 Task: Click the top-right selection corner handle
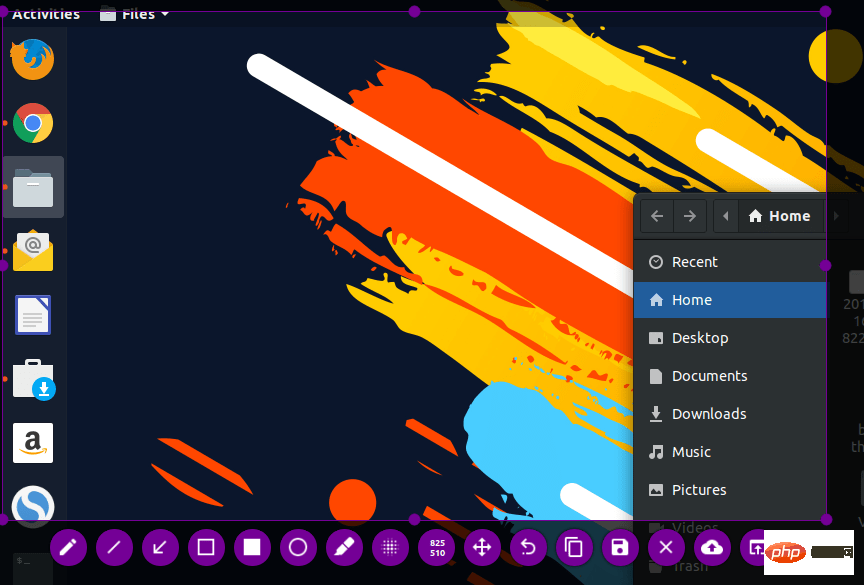pos(825,12)
